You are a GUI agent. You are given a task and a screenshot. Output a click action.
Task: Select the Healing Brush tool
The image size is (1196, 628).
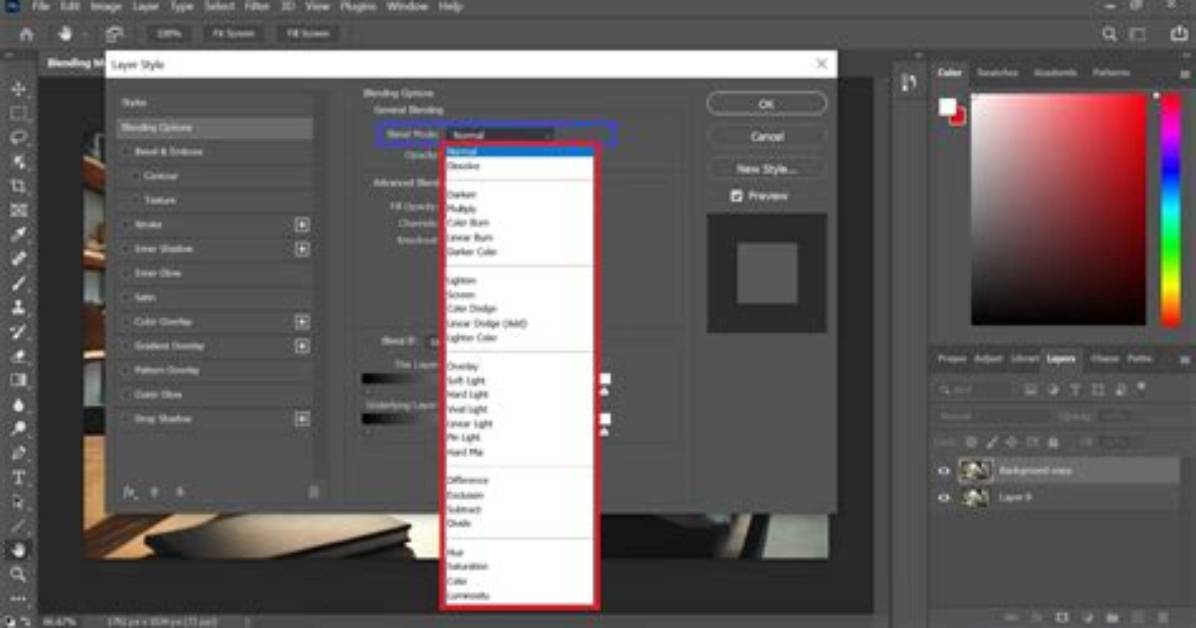18,259
